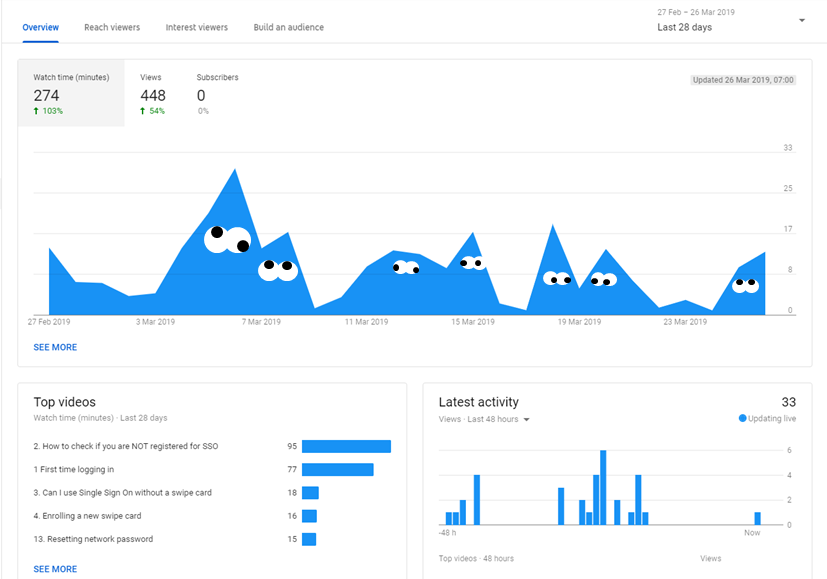The width and height of the screenshot is (827, 579).
Task: Click SEE MORE under the watch time chart
Action: tap(55, 347)
